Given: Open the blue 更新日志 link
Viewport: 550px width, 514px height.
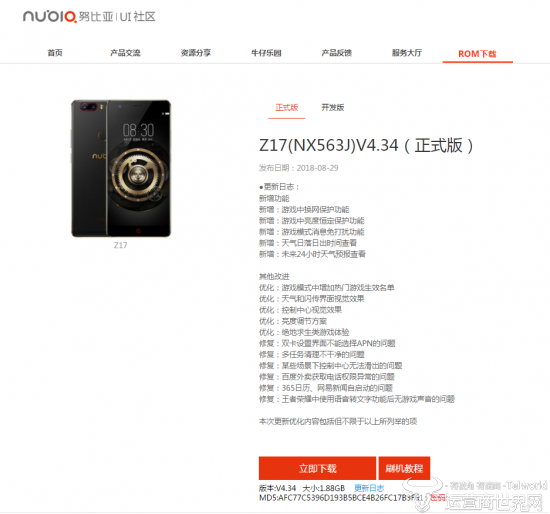Looking at the screenshot, I should point(369,488).
